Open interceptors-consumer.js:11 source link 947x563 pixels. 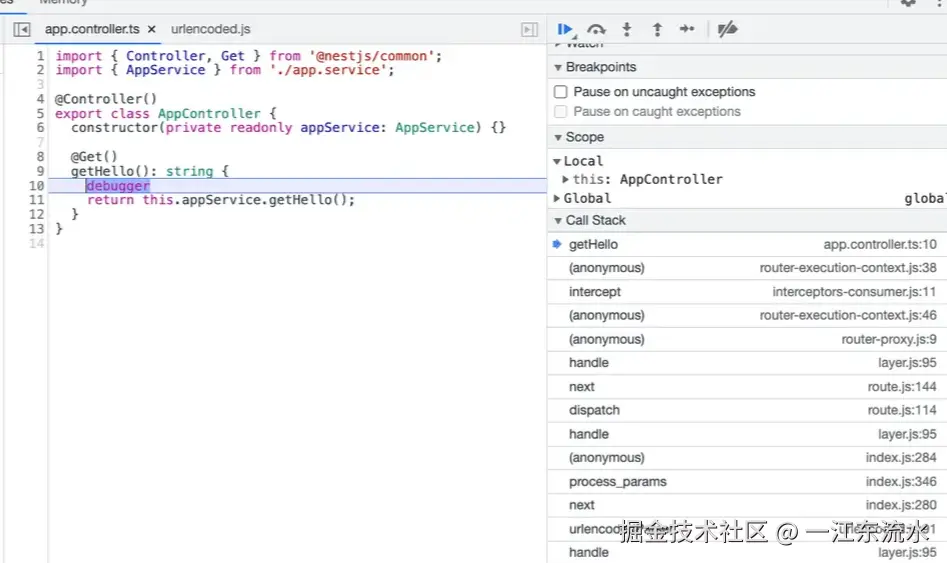click(855, 292)
